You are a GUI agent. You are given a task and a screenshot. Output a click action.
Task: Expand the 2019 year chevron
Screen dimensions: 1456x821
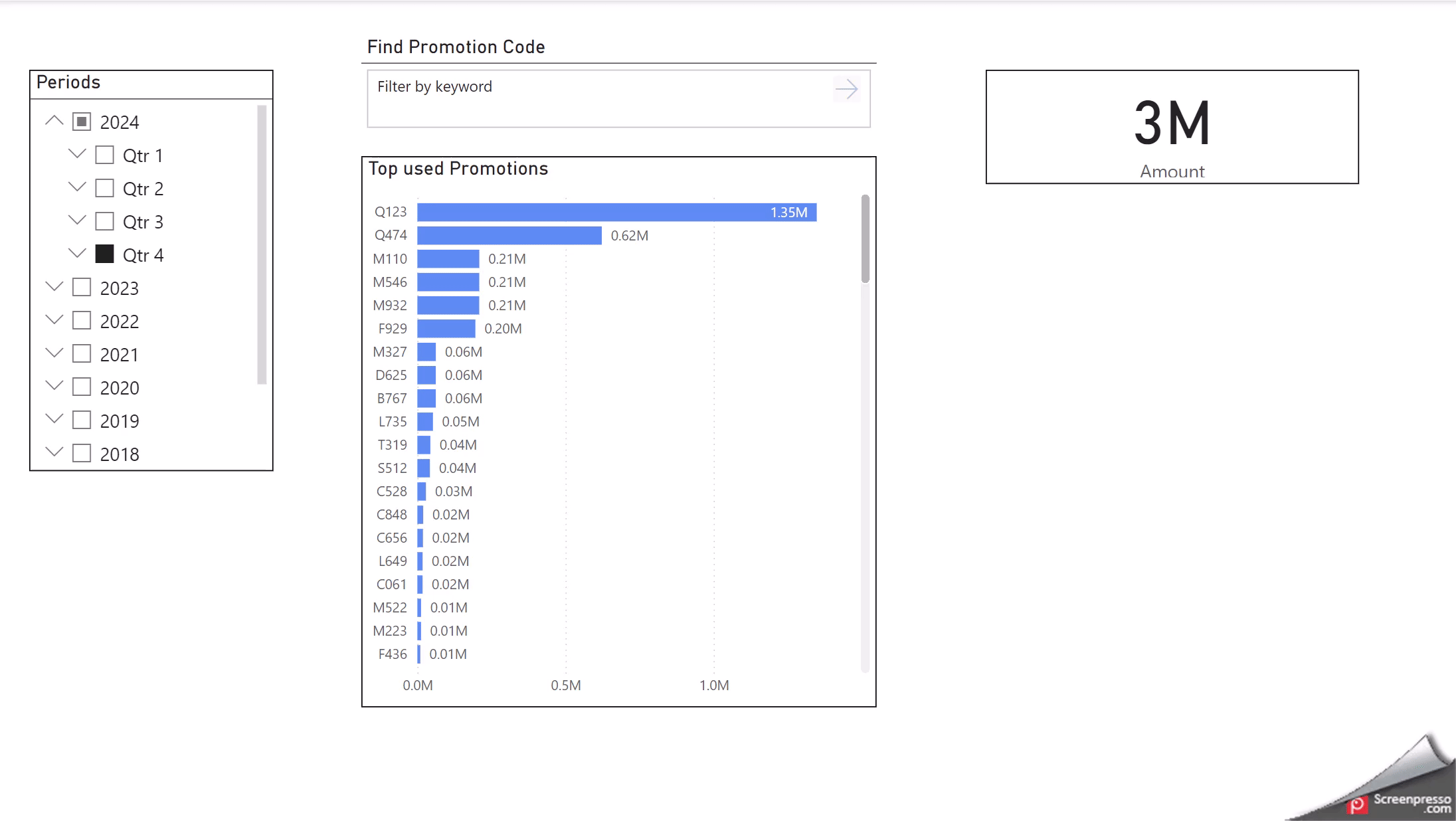(x=54, y=419)
